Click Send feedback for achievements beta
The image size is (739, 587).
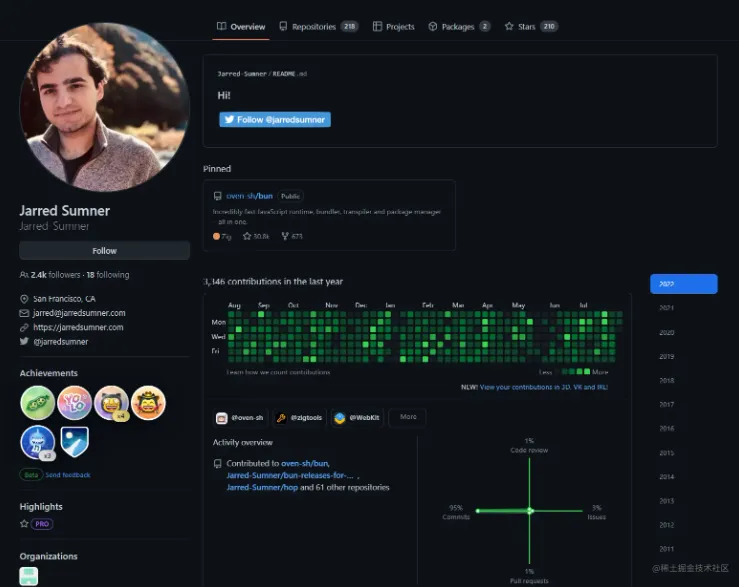pos(68,475)
